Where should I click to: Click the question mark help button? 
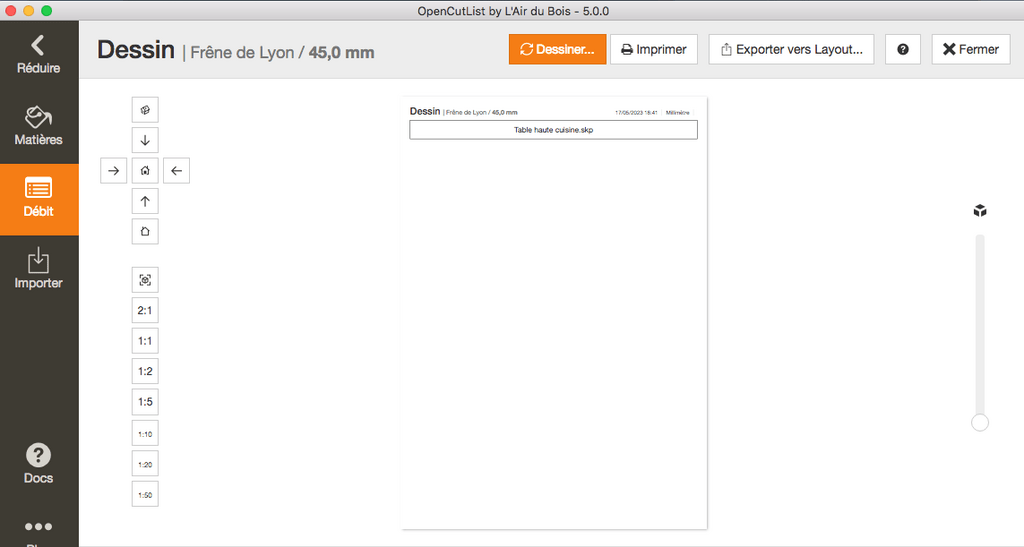pos(903,49)
